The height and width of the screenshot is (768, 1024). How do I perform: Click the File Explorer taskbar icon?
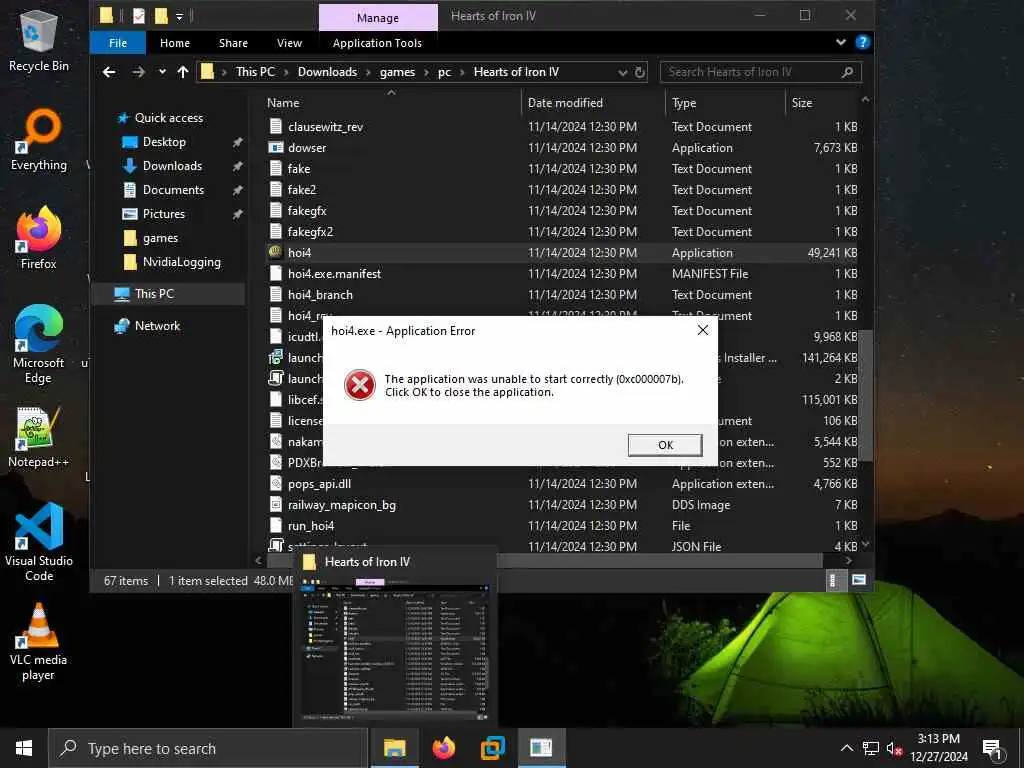point(394,748)
